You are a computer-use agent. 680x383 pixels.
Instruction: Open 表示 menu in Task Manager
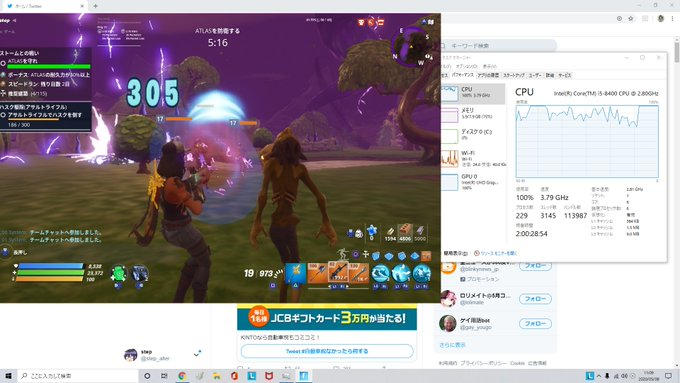coord(490,66)
